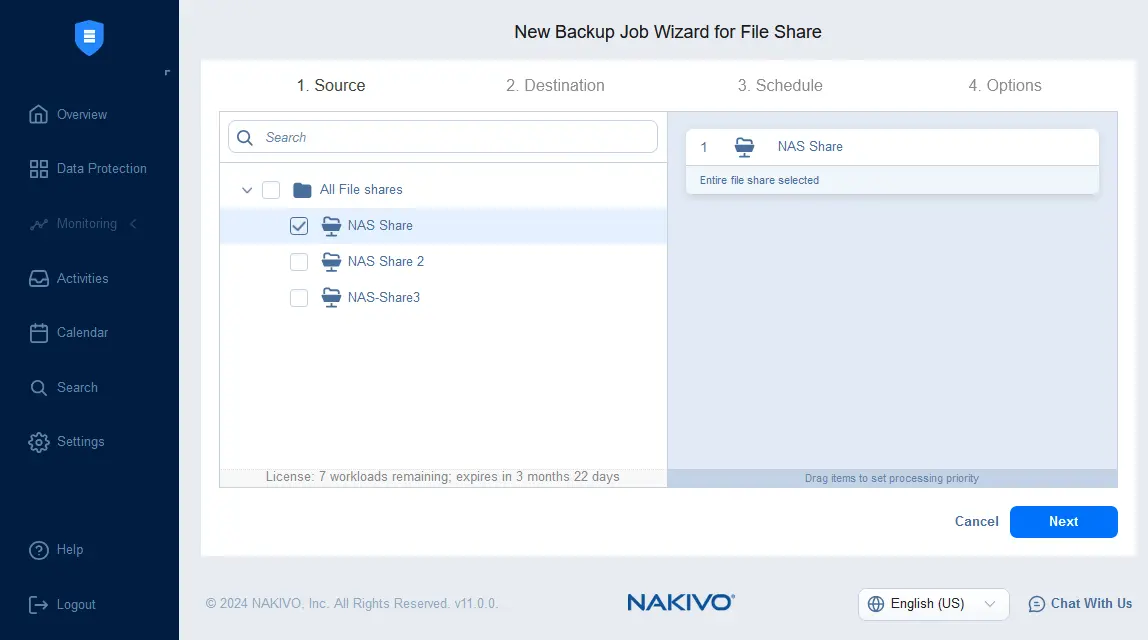Screen dimensions: 1148x640
Task: Click the magnifier icon in search field
Action: [x=245, y=138]
